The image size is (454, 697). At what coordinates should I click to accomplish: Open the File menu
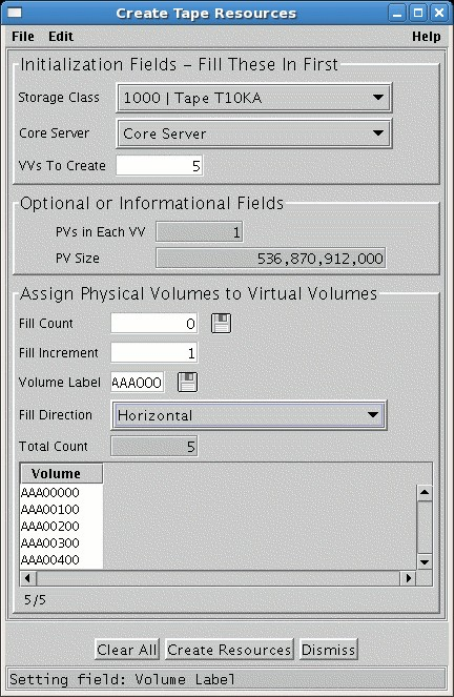pos(23,36)
